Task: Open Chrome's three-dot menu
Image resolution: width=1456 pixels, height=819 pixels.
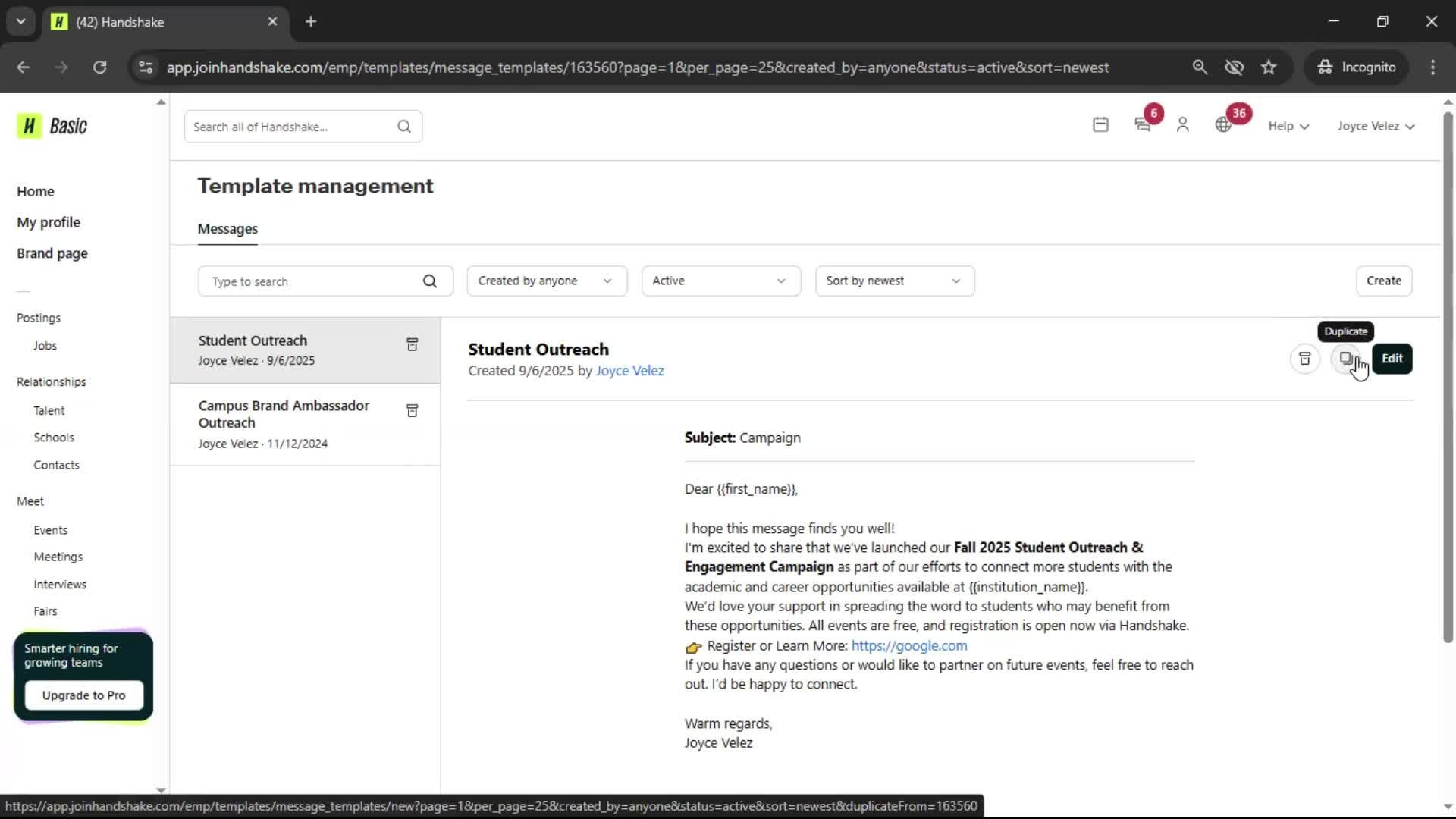Action: [1432, 67]
